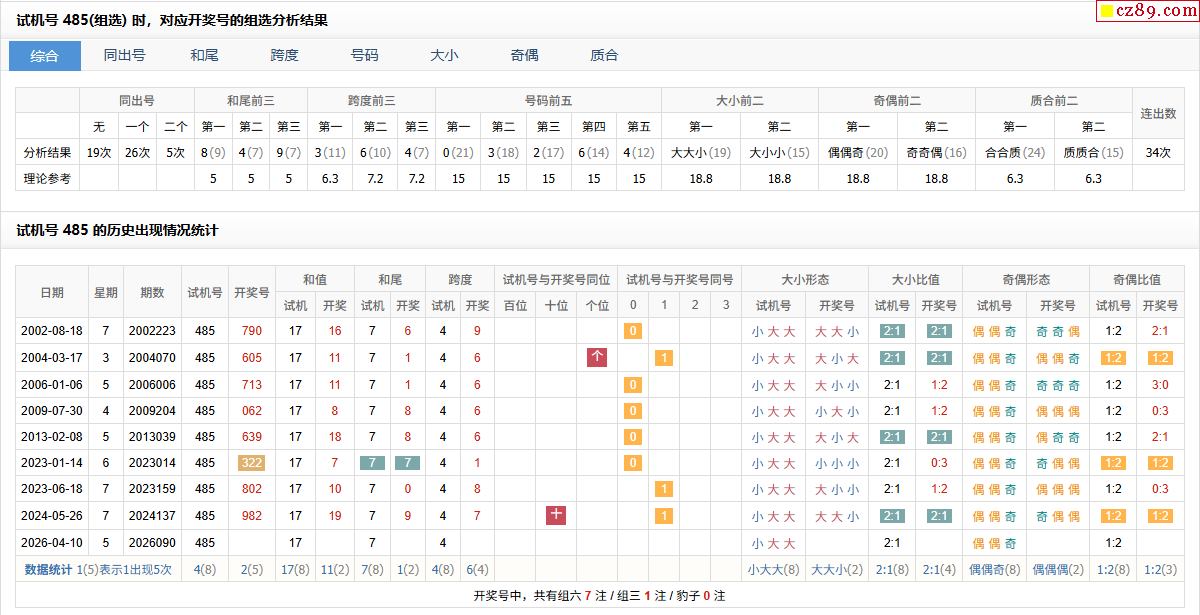
Task: Switch to the 综合 tab
Action: pos(45,56)
